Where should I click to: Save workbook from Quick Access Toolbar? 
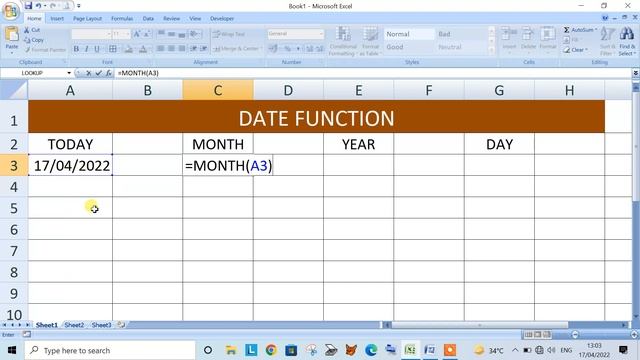[x=28, y=6]
